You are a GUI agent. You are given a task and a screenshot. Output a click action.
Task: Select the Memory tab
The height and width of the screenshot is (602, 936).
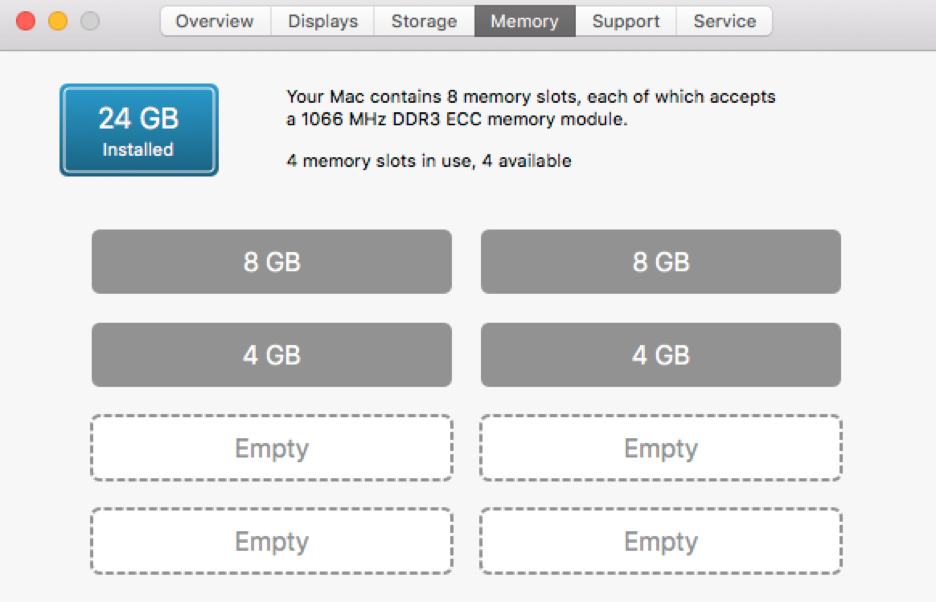click(x=525, y=21)
